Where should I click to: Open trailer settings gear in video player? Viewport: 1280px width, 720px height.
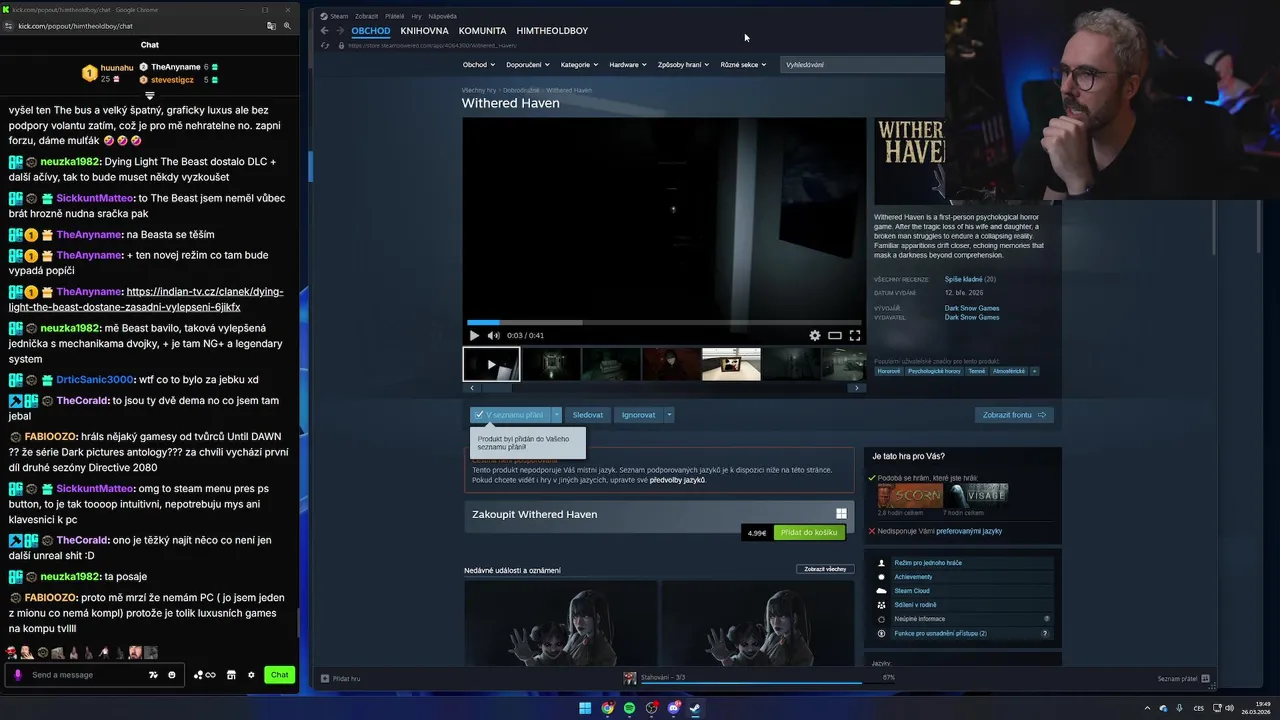pyautogui.click(x=815, y=336)
